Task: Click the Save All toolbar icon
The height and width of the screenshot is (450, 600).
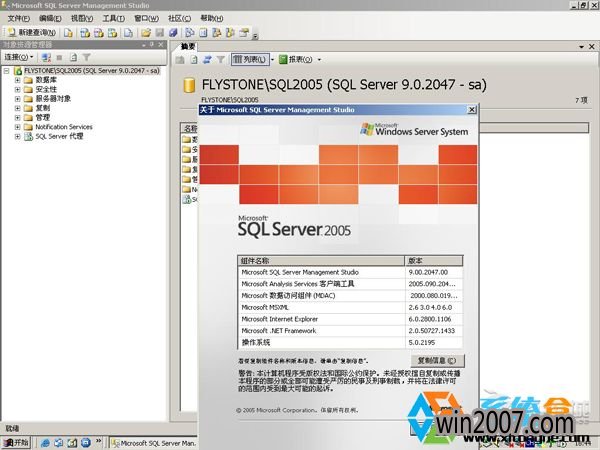Action: point(173,33)
